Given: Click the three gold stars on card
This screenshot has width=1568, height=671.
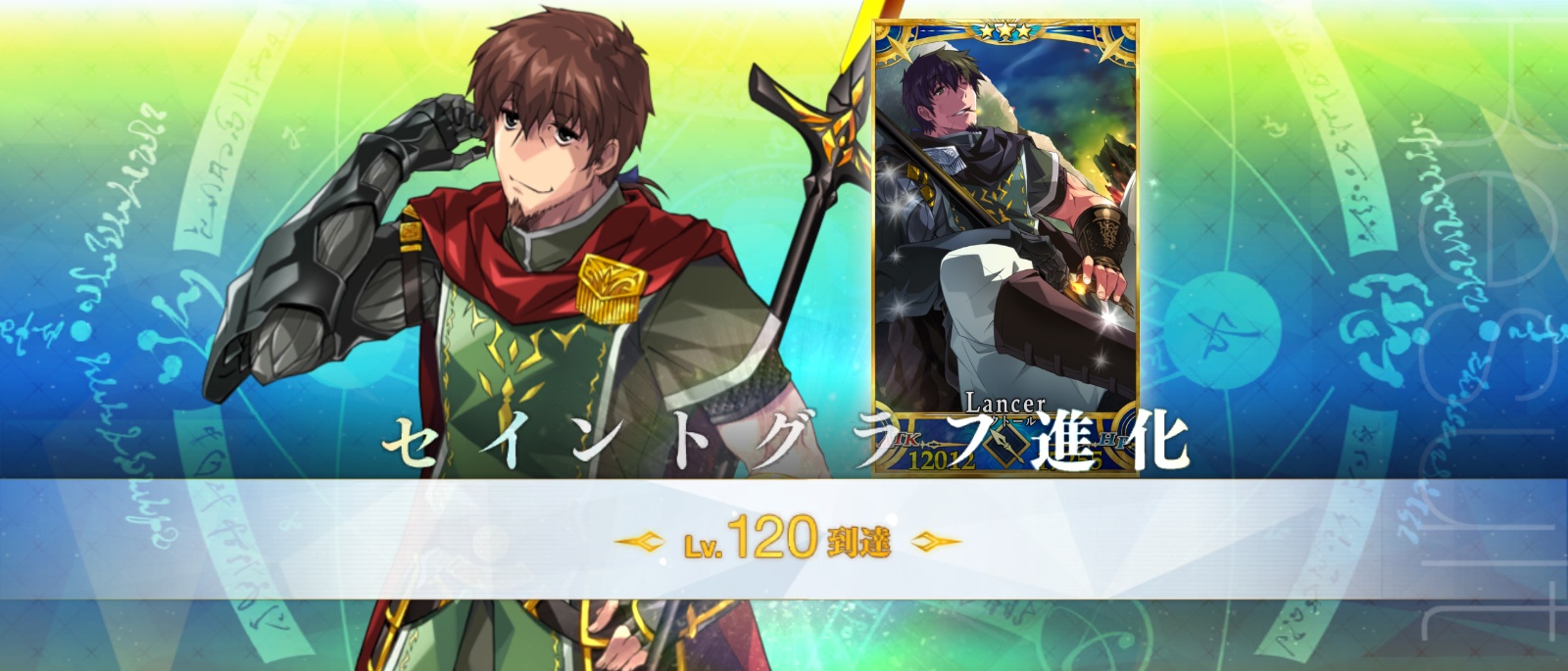Looking at the screenshot, I should [1005, 31].
